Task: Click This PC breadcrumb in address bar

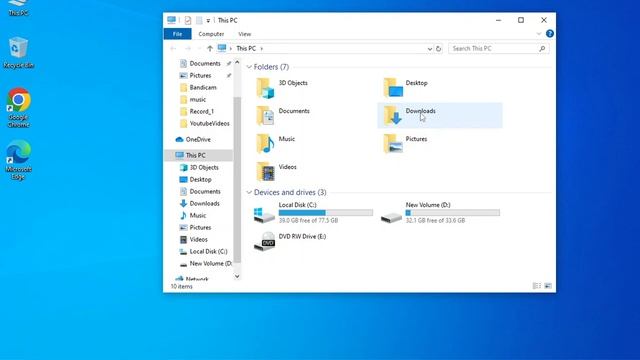Action: click(x=246, y=49)
